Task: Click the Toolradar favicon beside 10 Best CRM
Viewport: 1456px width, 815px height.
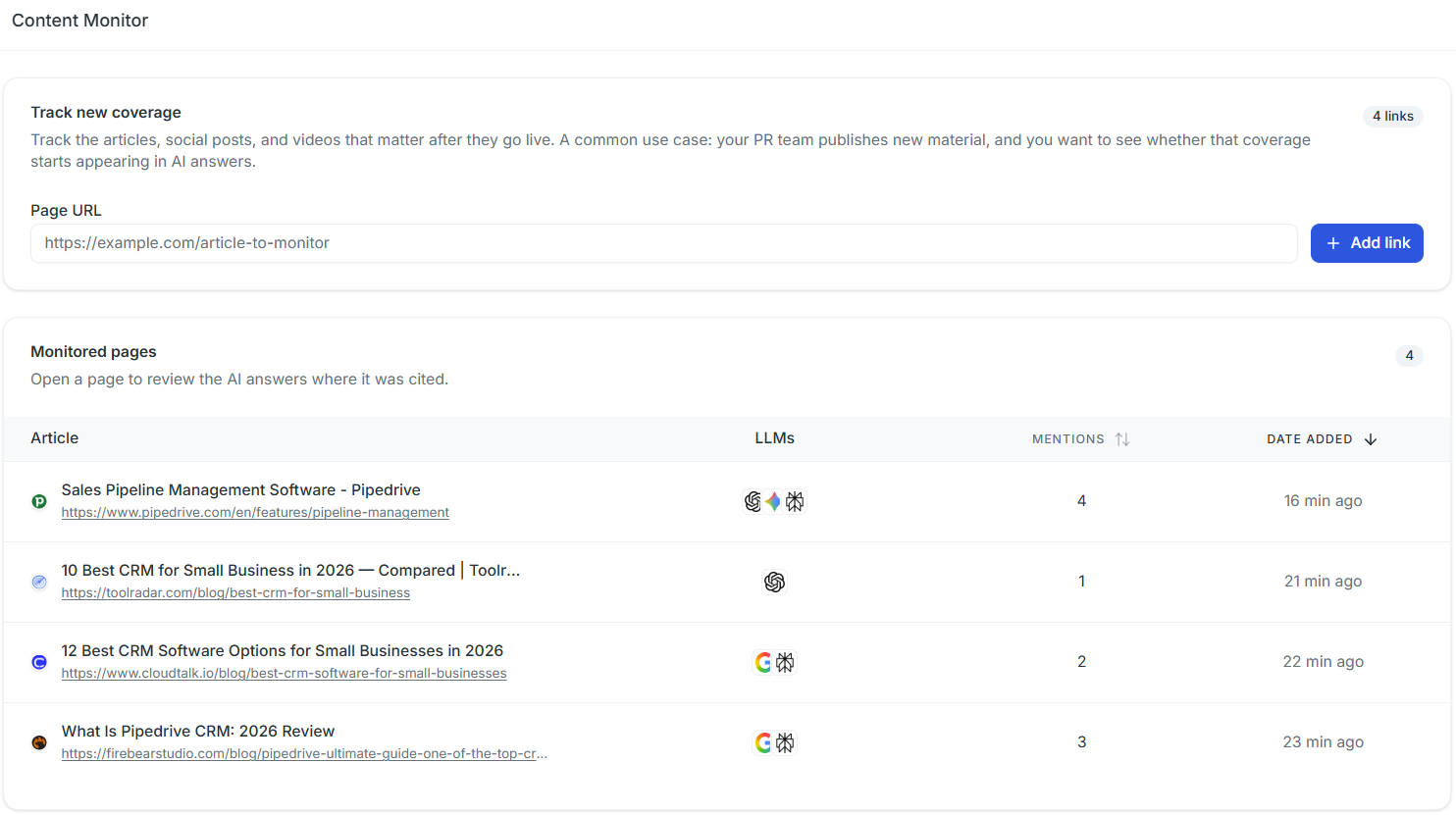Action: click(39, 582)
